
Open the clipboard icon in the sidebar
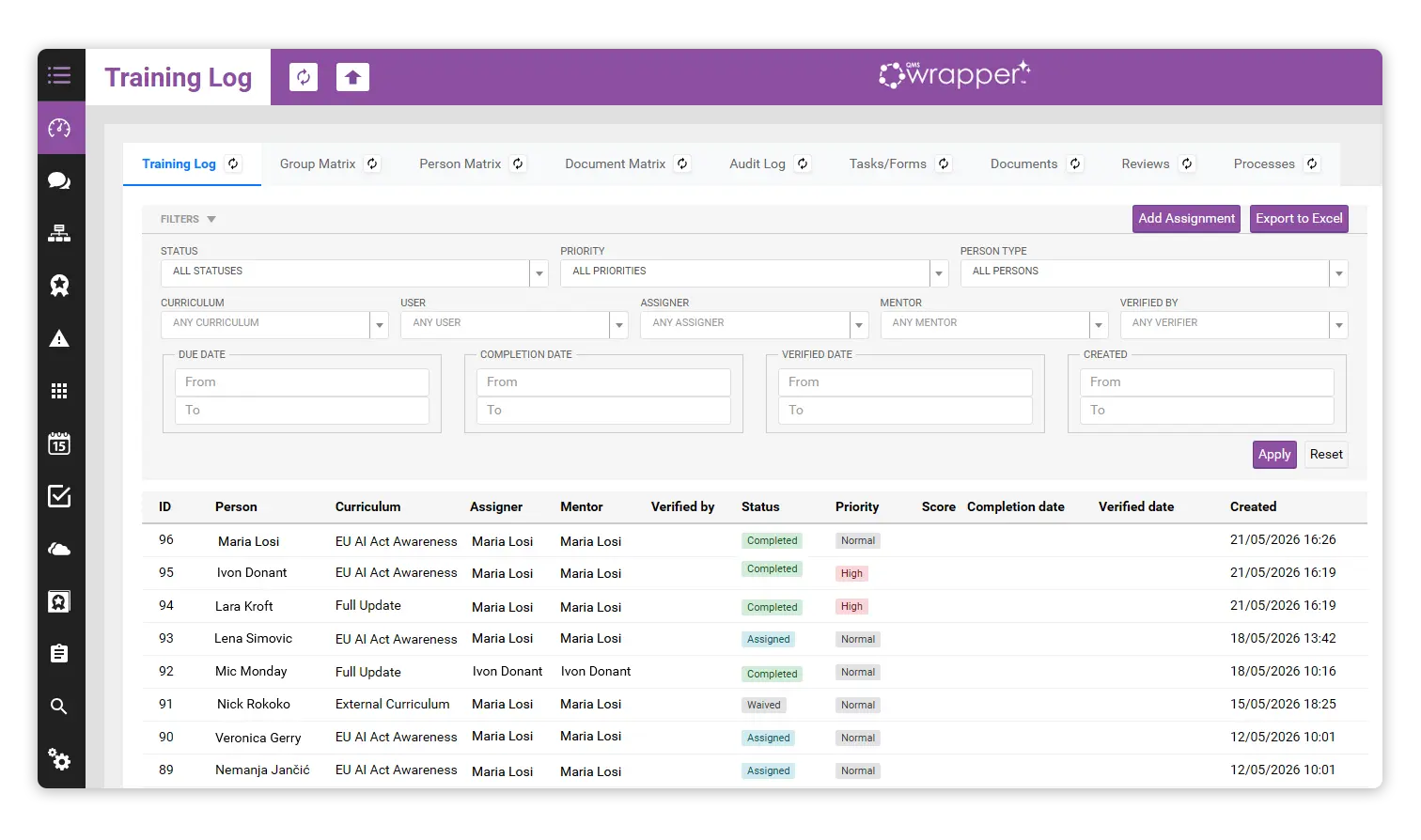(x=59, y=653)
